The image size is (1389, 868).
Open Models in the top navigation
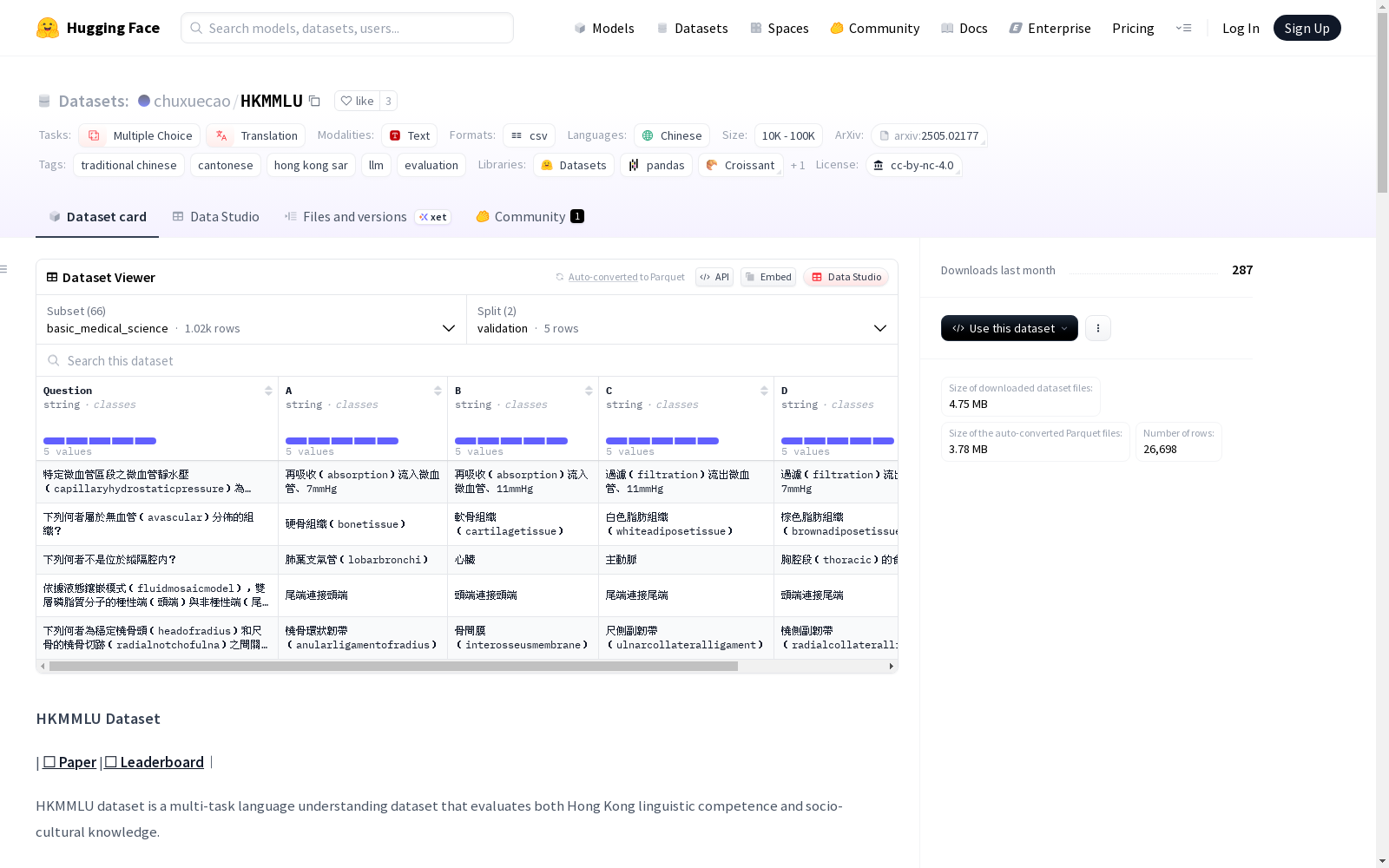pyautogui.click(x=604, y=28)
